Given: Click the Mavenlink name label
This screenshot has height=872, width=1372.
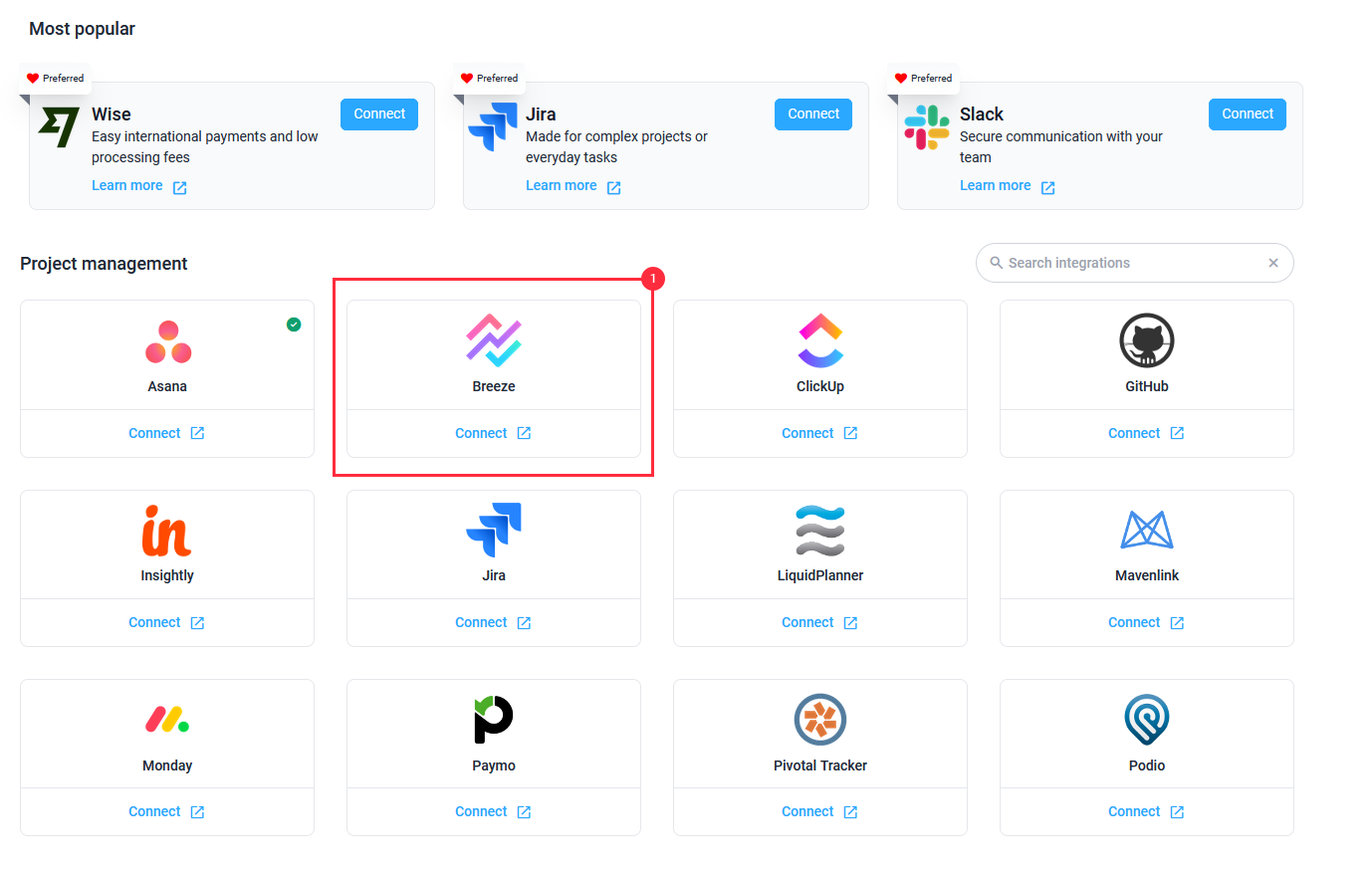Looking at the screenshot, I should point(1147,575).
